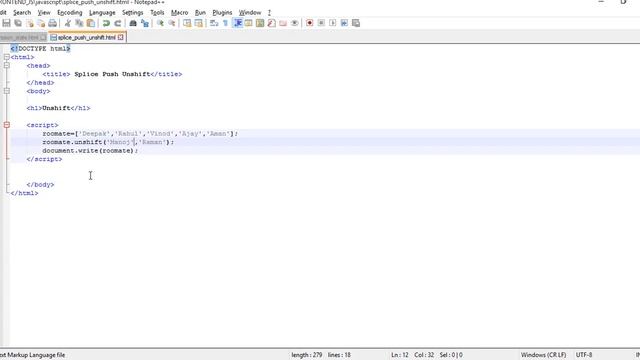The image size is (640, 360).
Task: Click the green Undo arrow
Action: [x=106, y=23]
